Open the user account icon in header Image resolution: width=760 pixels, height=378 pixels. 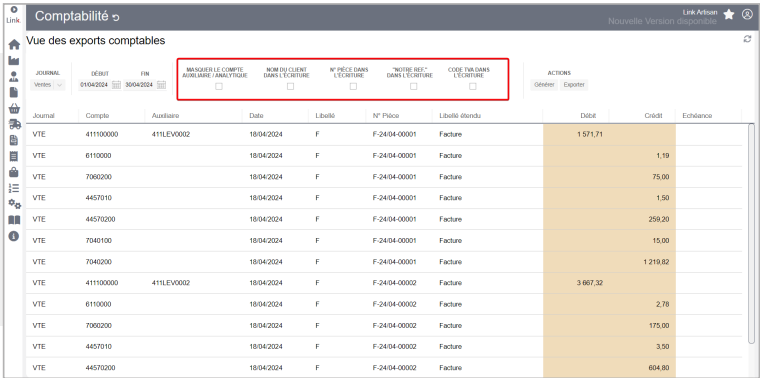[747, 15]
